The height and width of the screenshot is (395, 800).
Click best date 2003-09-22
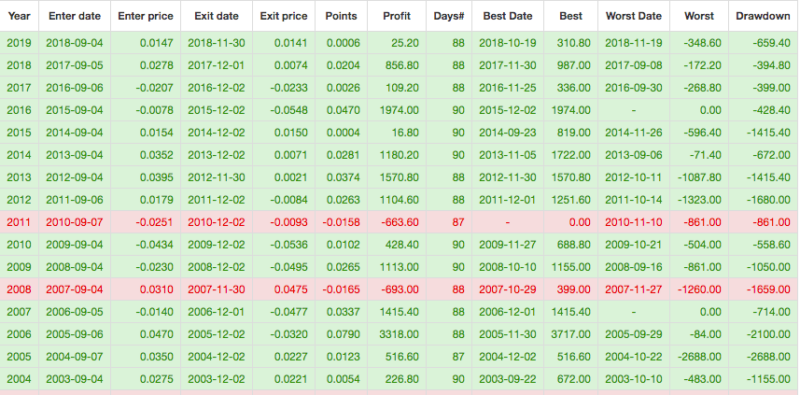(x=508, y=380)
